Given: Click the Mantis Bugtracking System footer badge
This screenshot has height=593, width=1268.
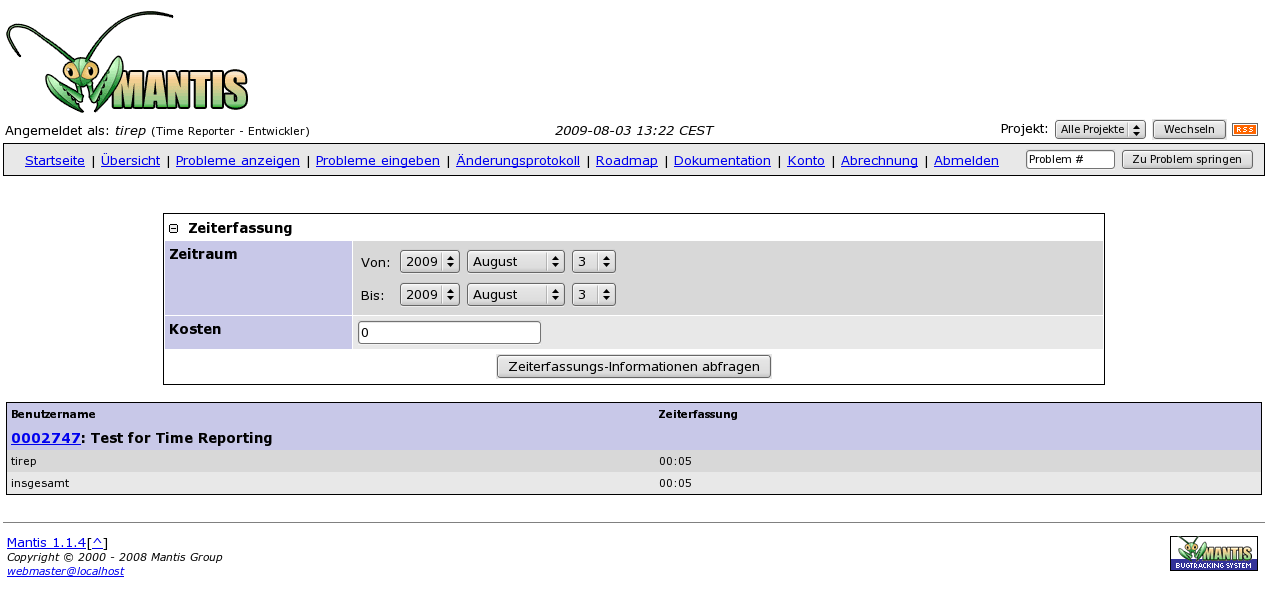Looking at the screenshot, I should (x=1213, y=553).
